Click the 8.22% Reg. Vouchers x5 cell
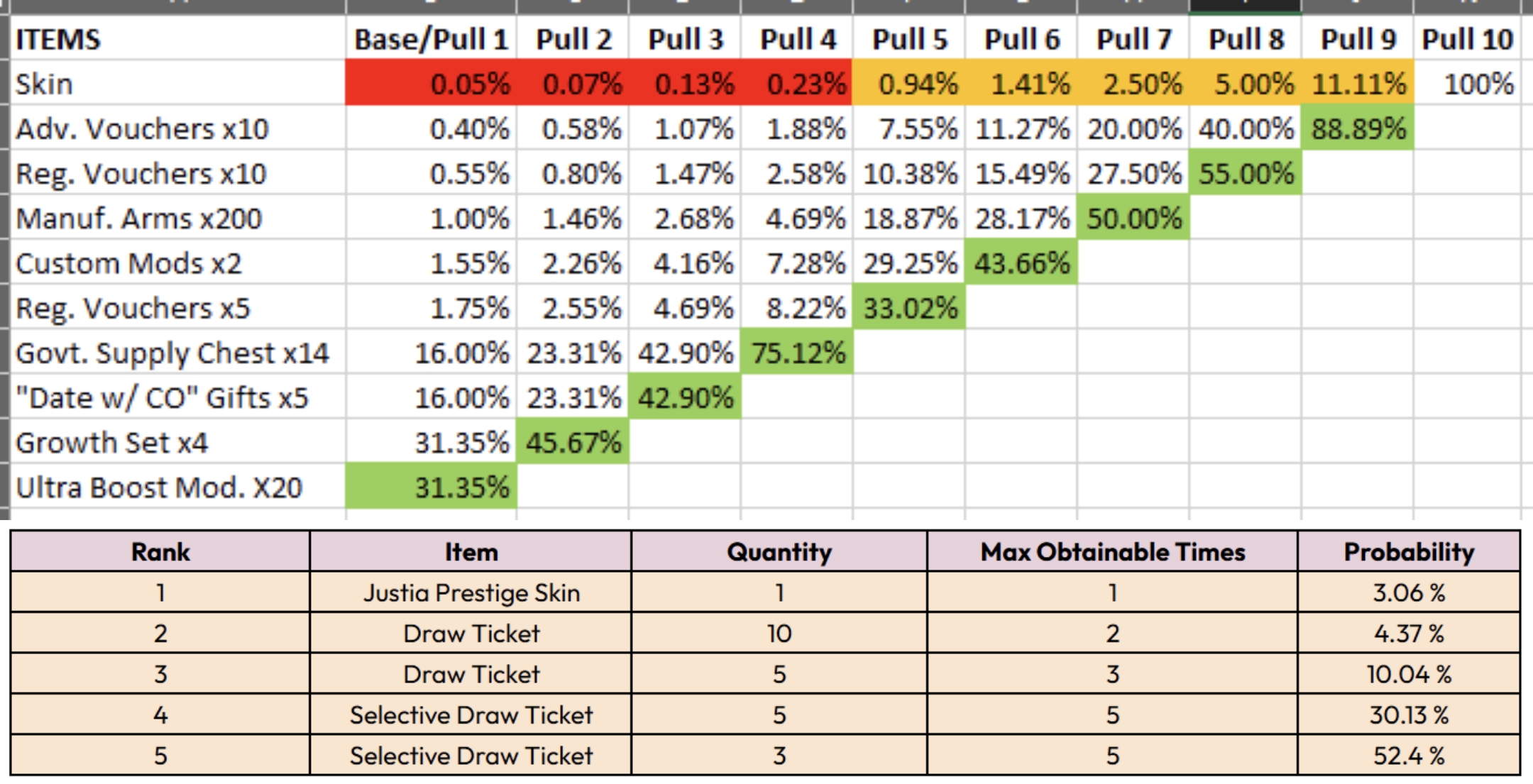The image size is (1533, 784). tap(797, 307)
